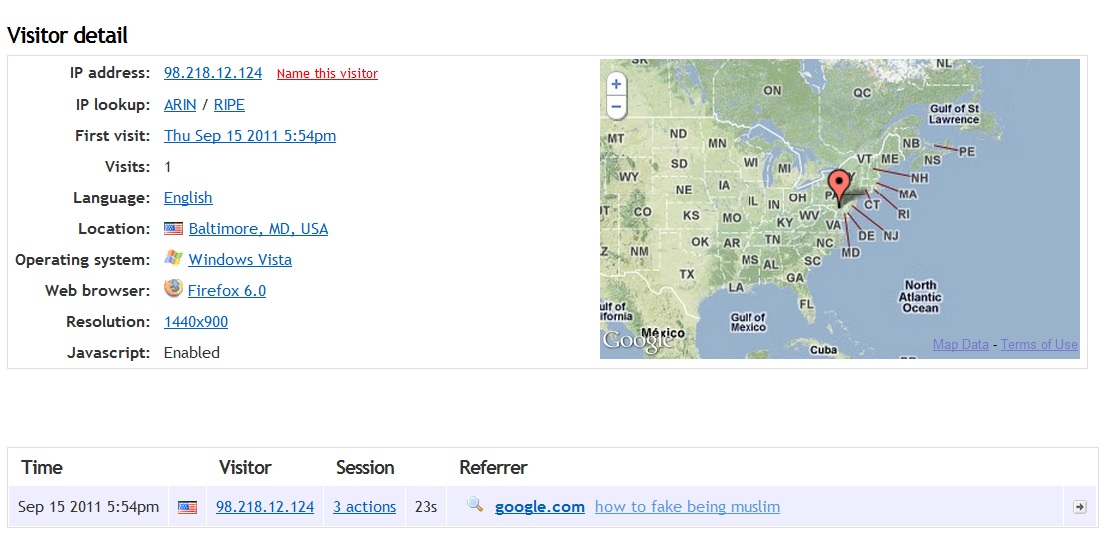Filter by English language link
The image size is (1109, 541).
[188, 197]
